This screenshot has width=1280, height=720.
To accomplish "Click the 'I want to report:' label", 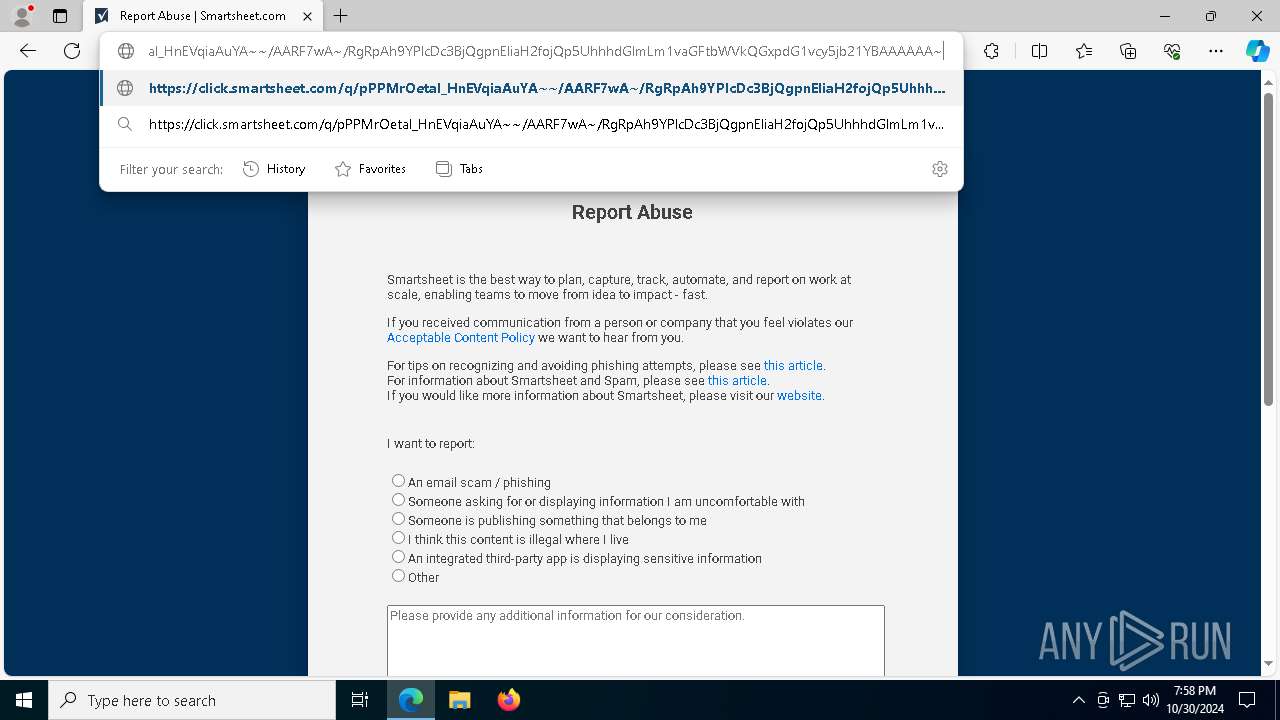I will tap(431, 444).
